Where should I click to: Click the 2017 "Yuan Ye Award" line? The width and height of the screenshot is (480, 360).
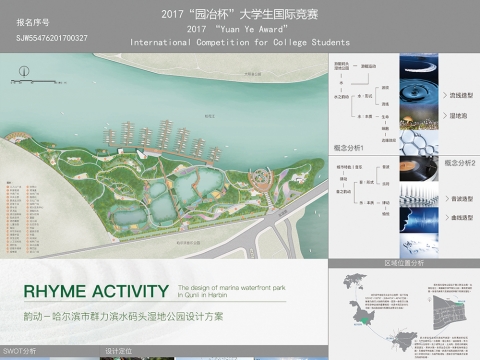[237, 29]
